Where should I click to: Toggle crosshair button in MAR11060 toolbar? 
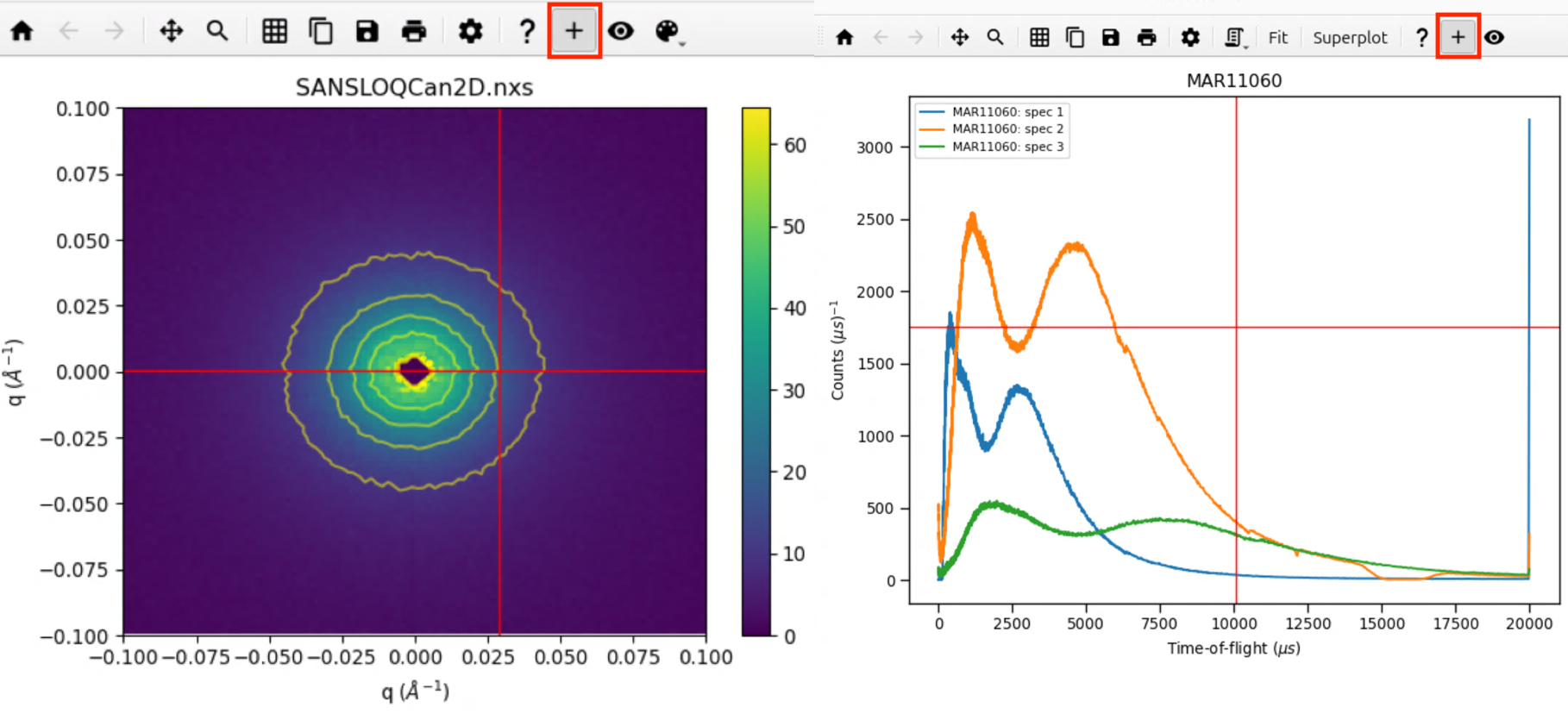pyautogui.click(x=1458, y=38)
